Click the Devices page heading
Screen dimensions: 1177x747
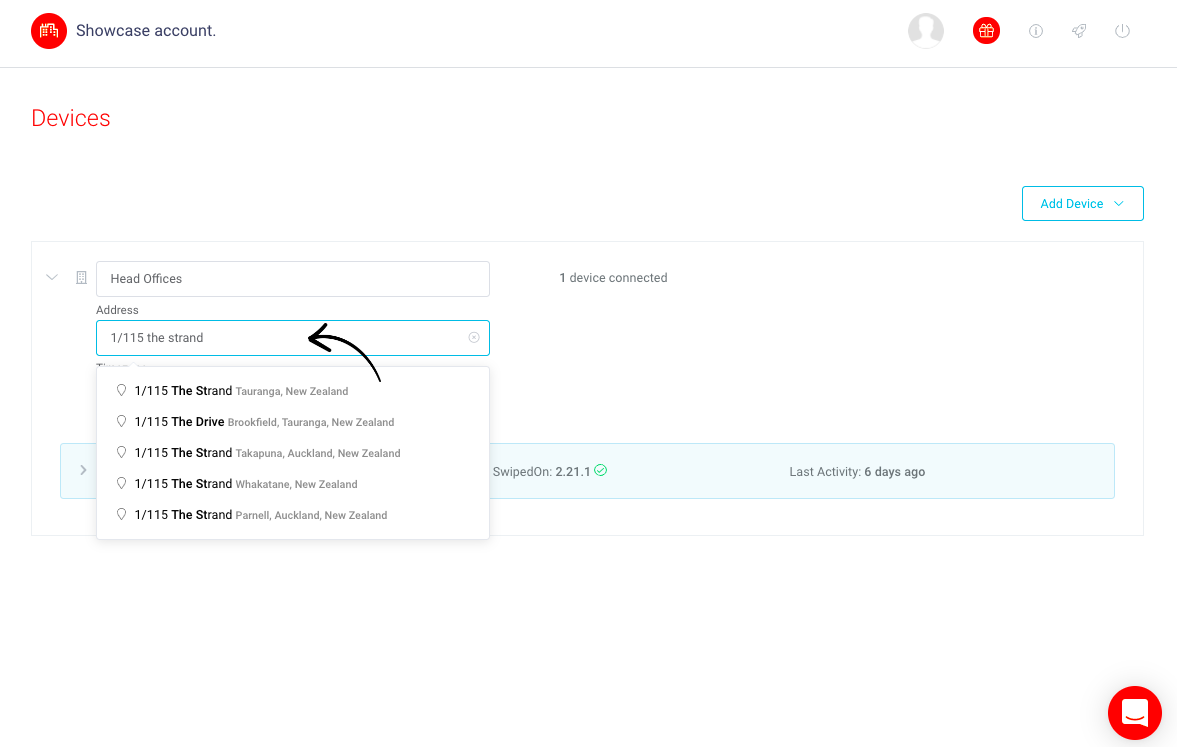click(x=71, y=118)
